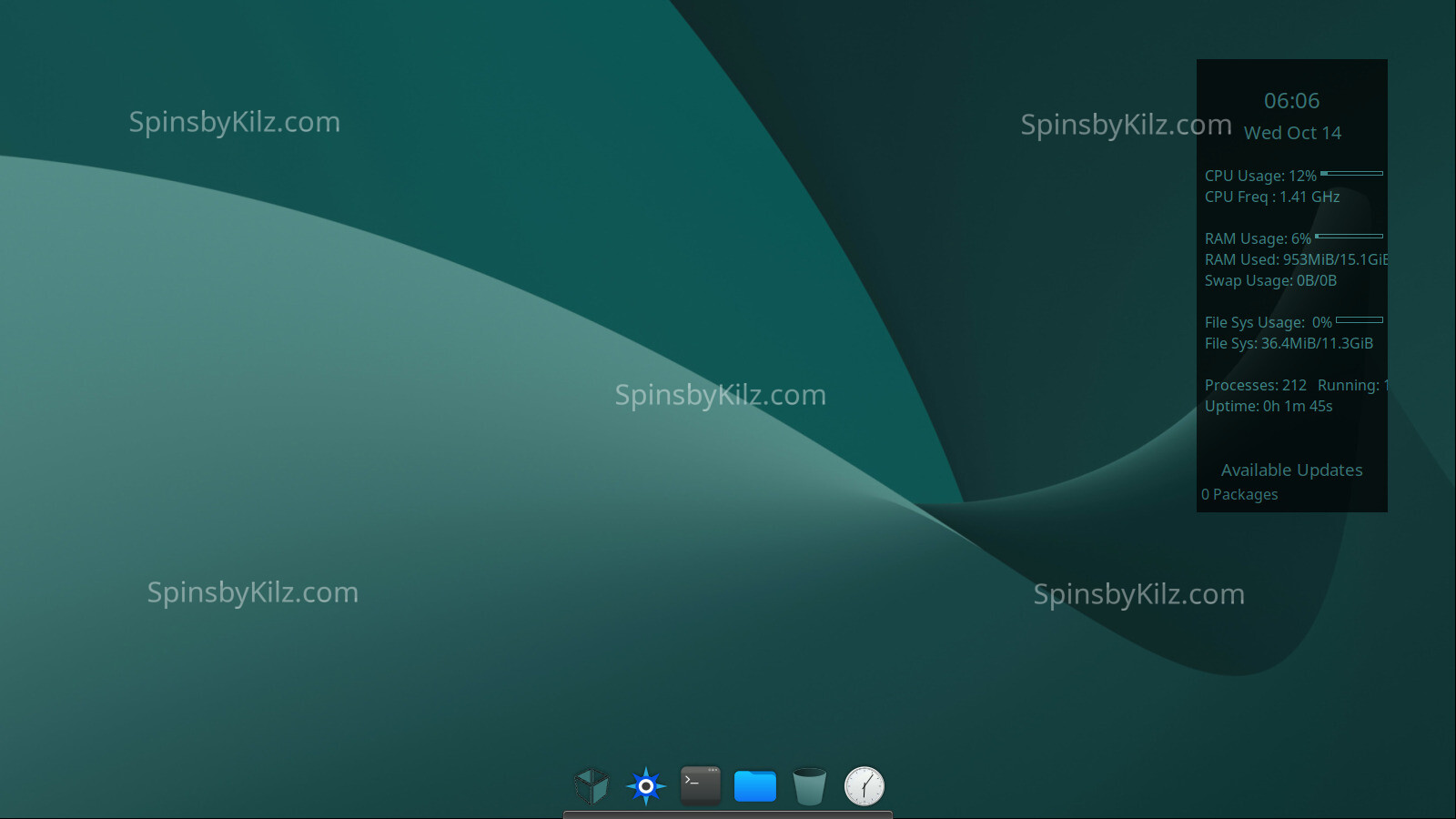Click the Swap Usage 0B/0B line

(1270, 280)
